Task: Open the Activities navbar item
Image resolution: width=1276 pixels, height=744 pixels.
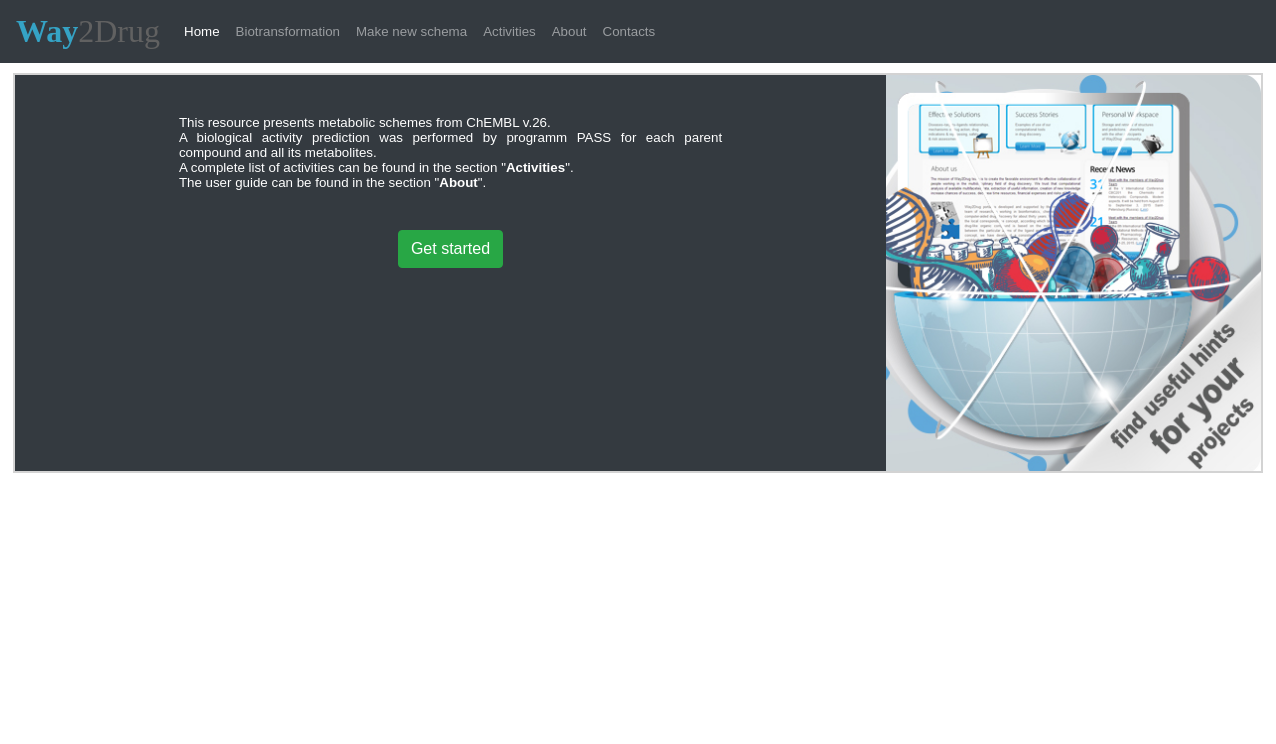Action: [x=509, y=31]
